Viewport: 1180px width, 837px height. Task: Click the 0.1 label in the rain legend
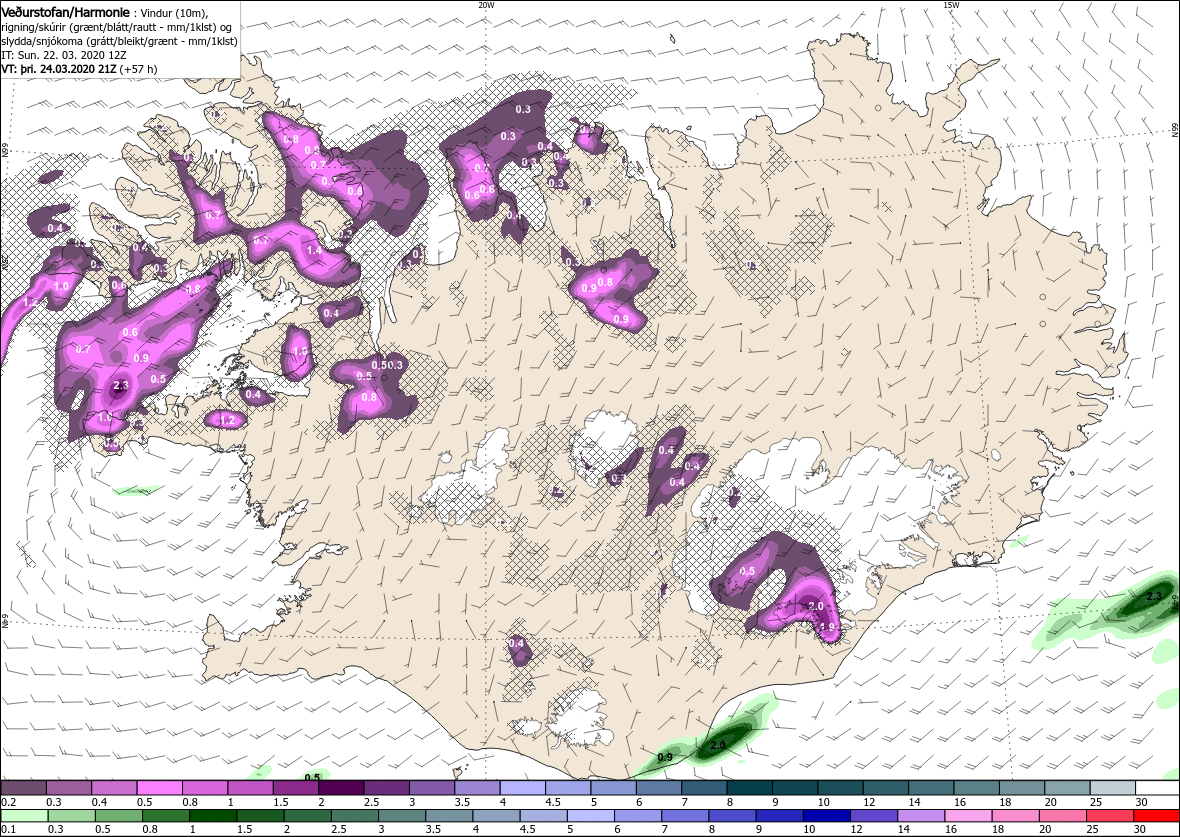tap(9, 829)
